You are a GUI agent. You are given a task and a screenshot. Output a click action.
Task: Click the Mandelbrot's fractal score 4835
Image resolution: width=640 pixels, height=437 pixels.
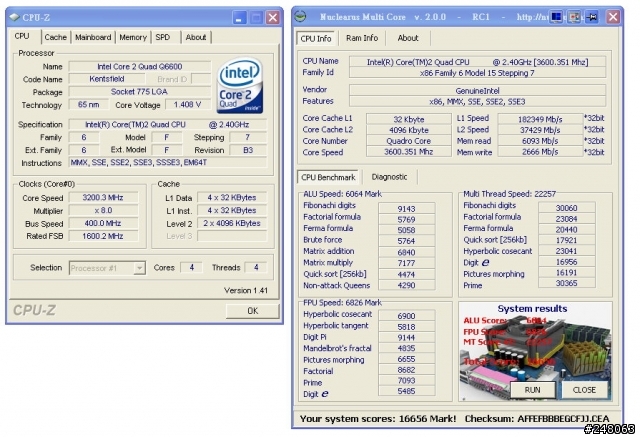point(407,348)
